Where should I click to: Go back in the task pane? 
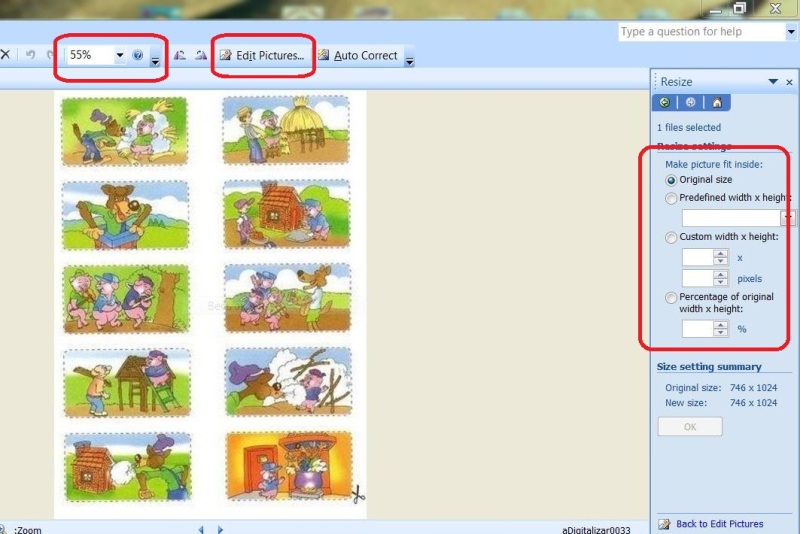click(664, 103)
